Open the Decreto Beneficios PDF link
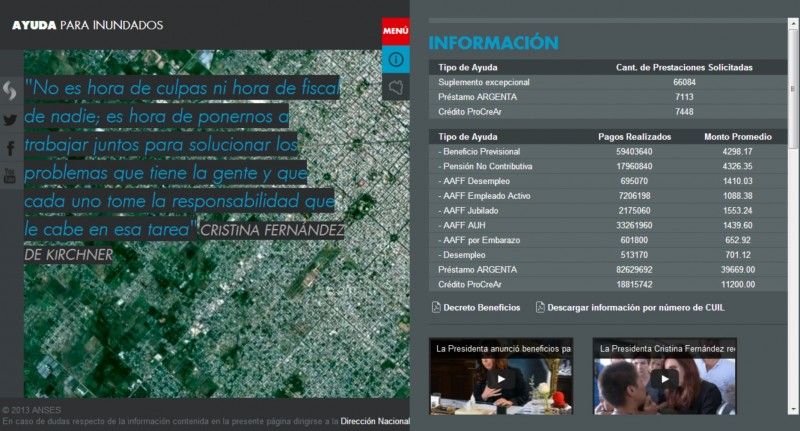The height and width of the screenshot is (431, 800). [481, 308]
